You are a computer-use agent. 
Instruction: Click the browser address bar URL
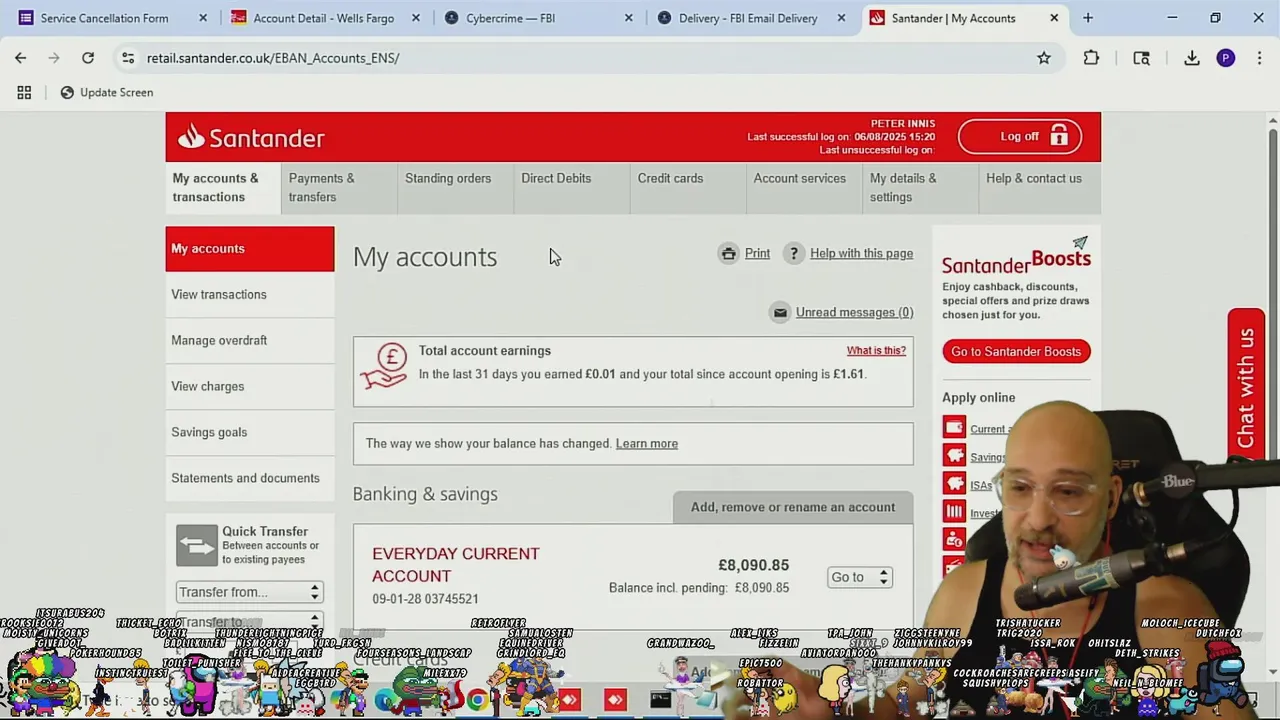point(273,58)
